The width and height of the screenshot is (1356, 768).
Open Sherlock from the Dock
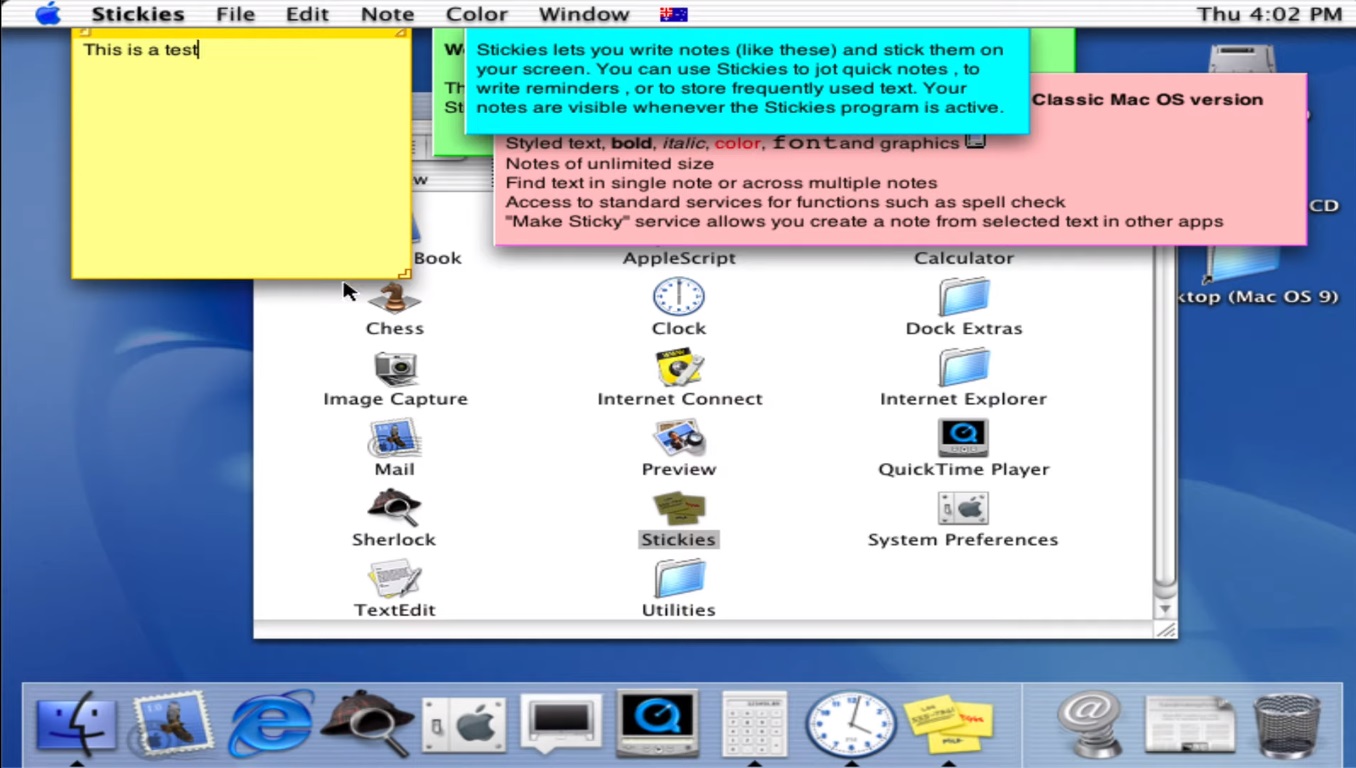367,722
